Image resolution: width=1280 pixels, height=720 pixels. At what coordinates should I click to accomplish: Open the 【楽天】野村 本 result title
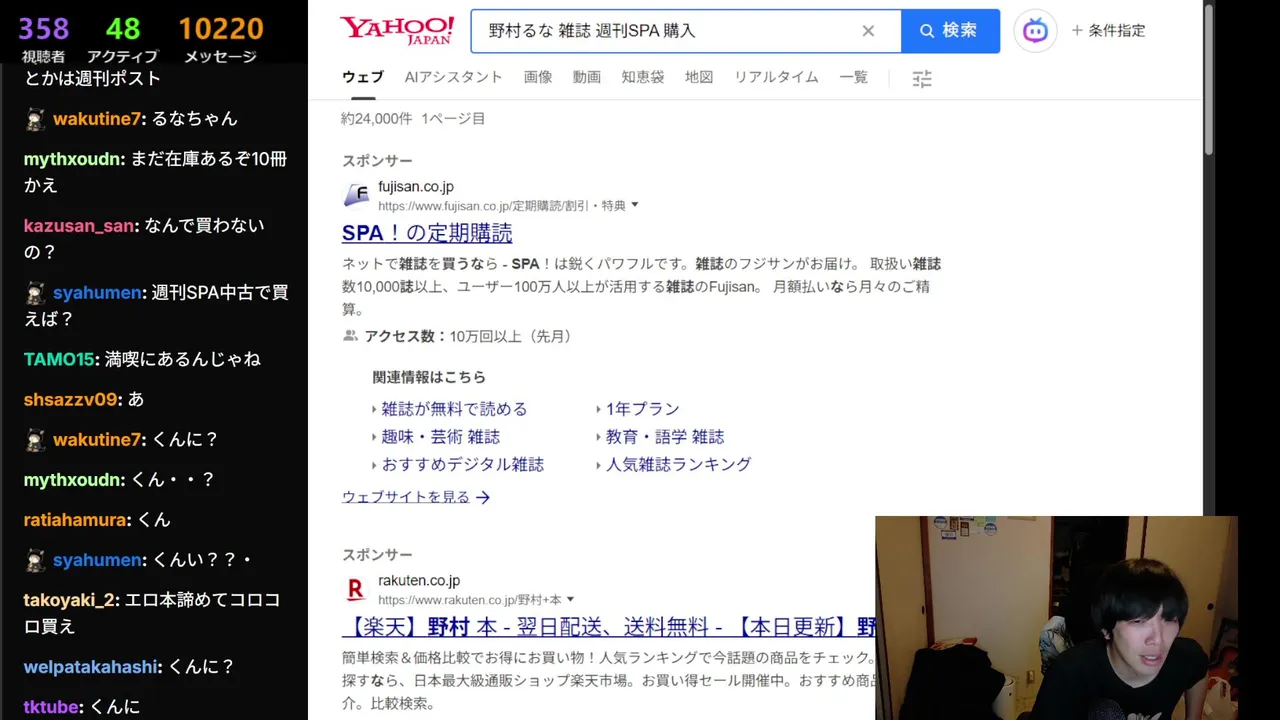click(x=608, y=627)
